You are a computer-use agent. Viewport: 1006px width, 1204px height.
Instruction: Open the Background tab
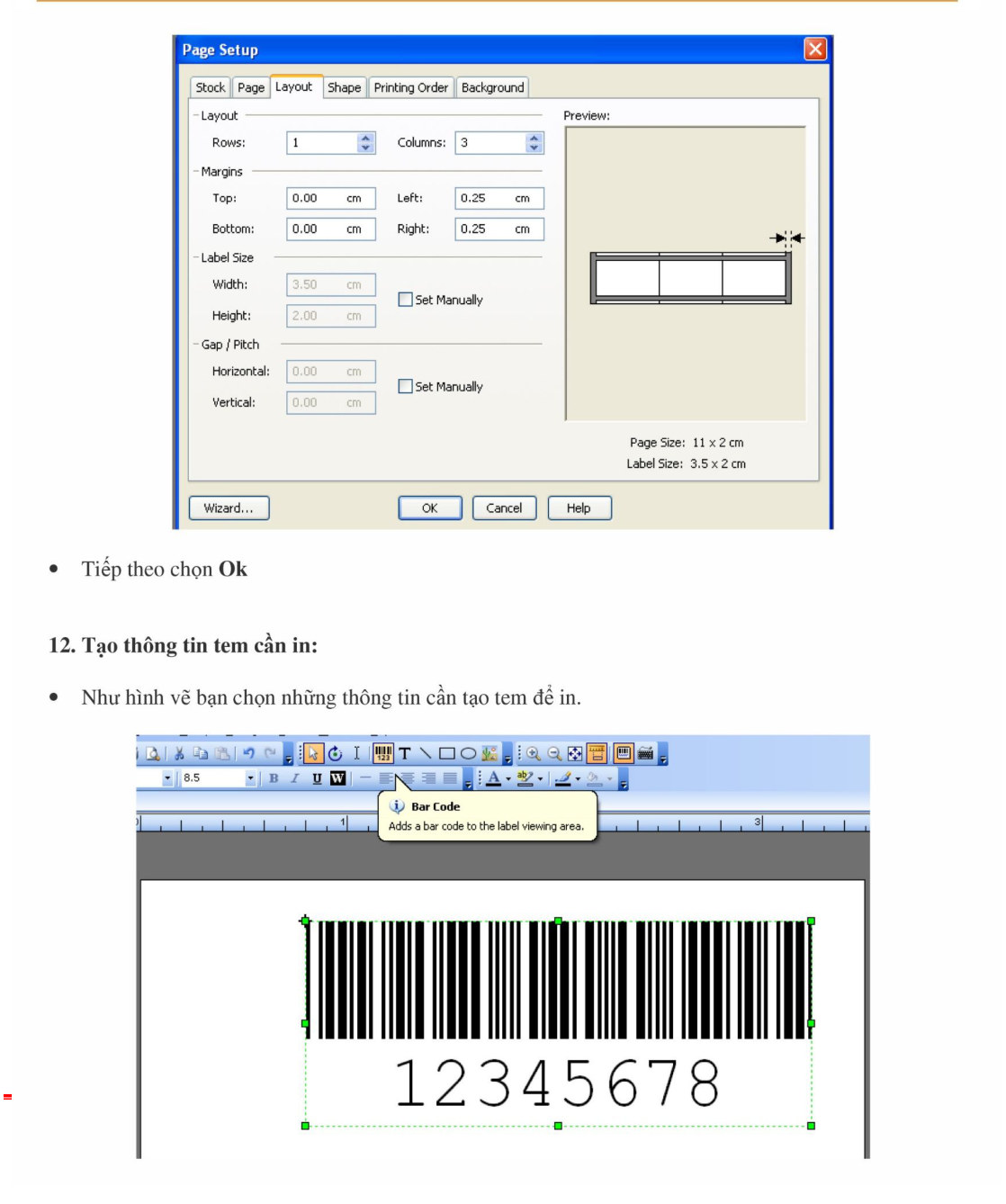pyautogui.click(x=492, y=87)
